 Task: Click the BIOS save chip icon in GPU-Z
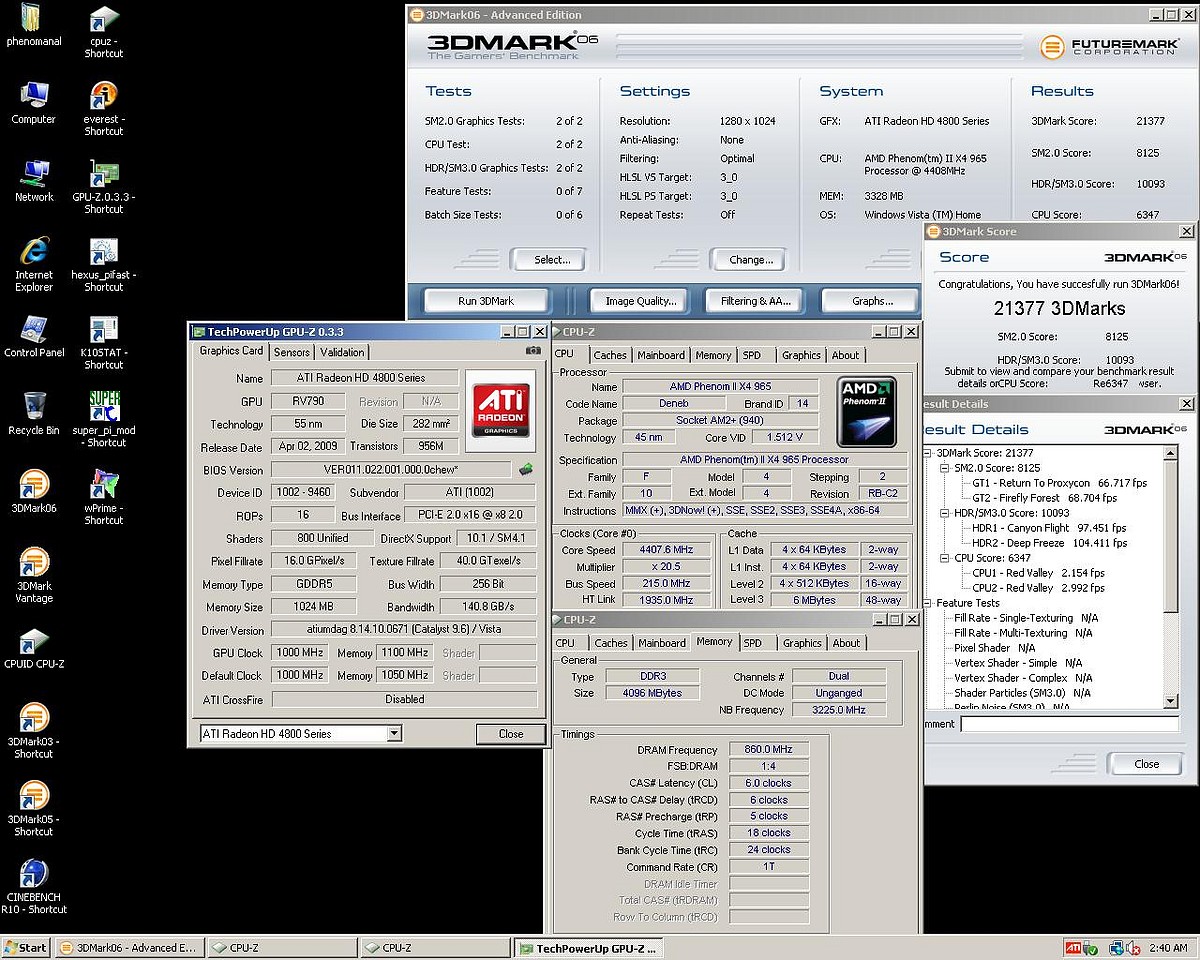click(526, 469)
